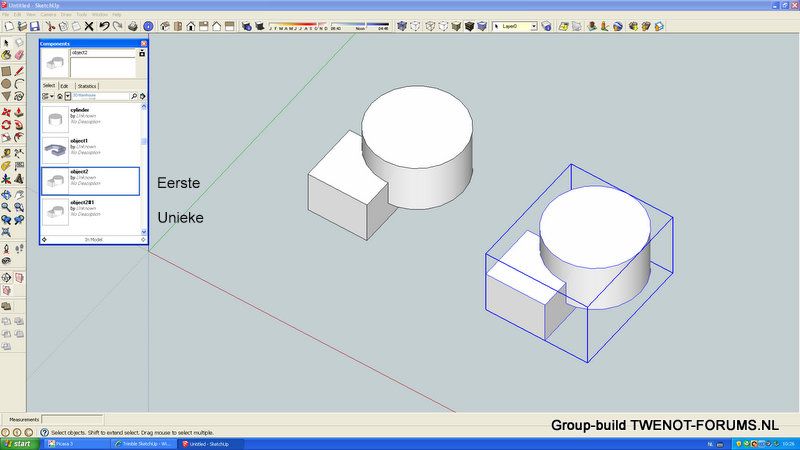Screen dimensions: 800x450
Task: Activate the Line pencil tool
Action: coord(19,71)
